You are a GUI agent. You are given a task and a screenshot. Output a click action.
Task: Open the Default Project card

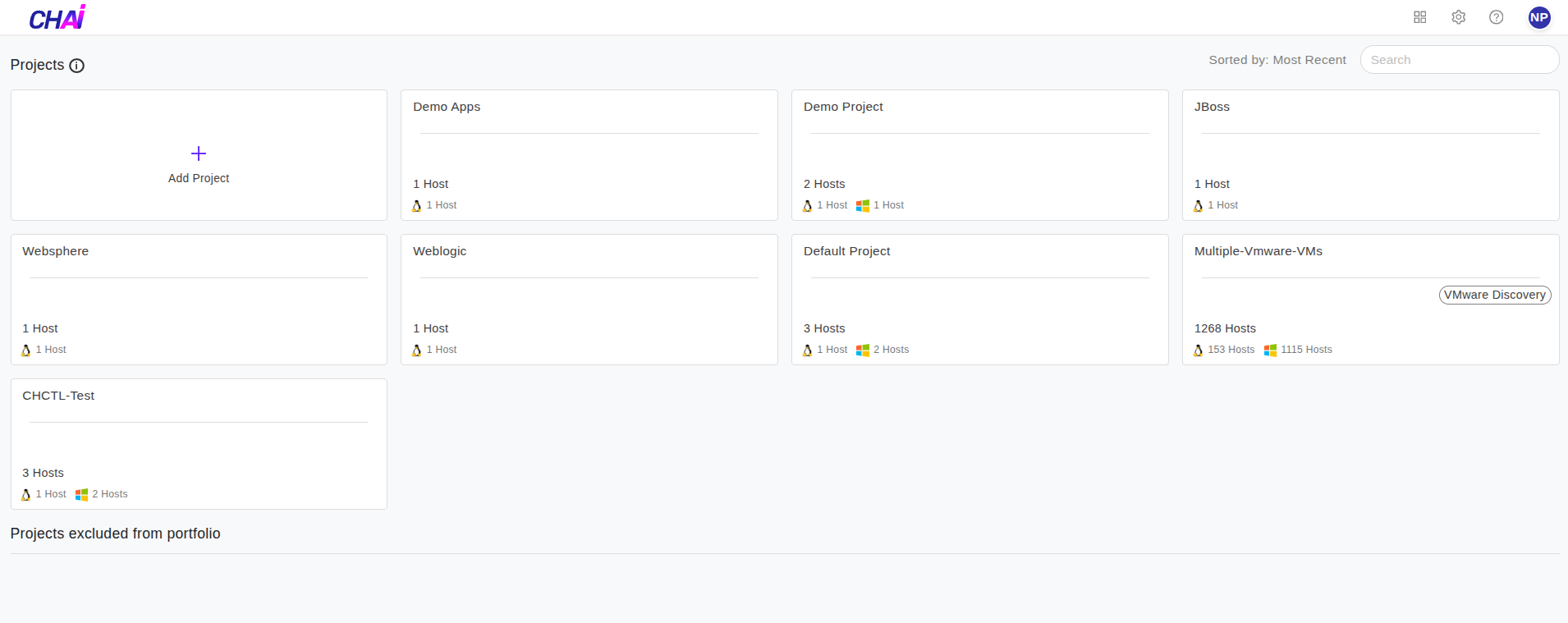[x=846, y=251]
